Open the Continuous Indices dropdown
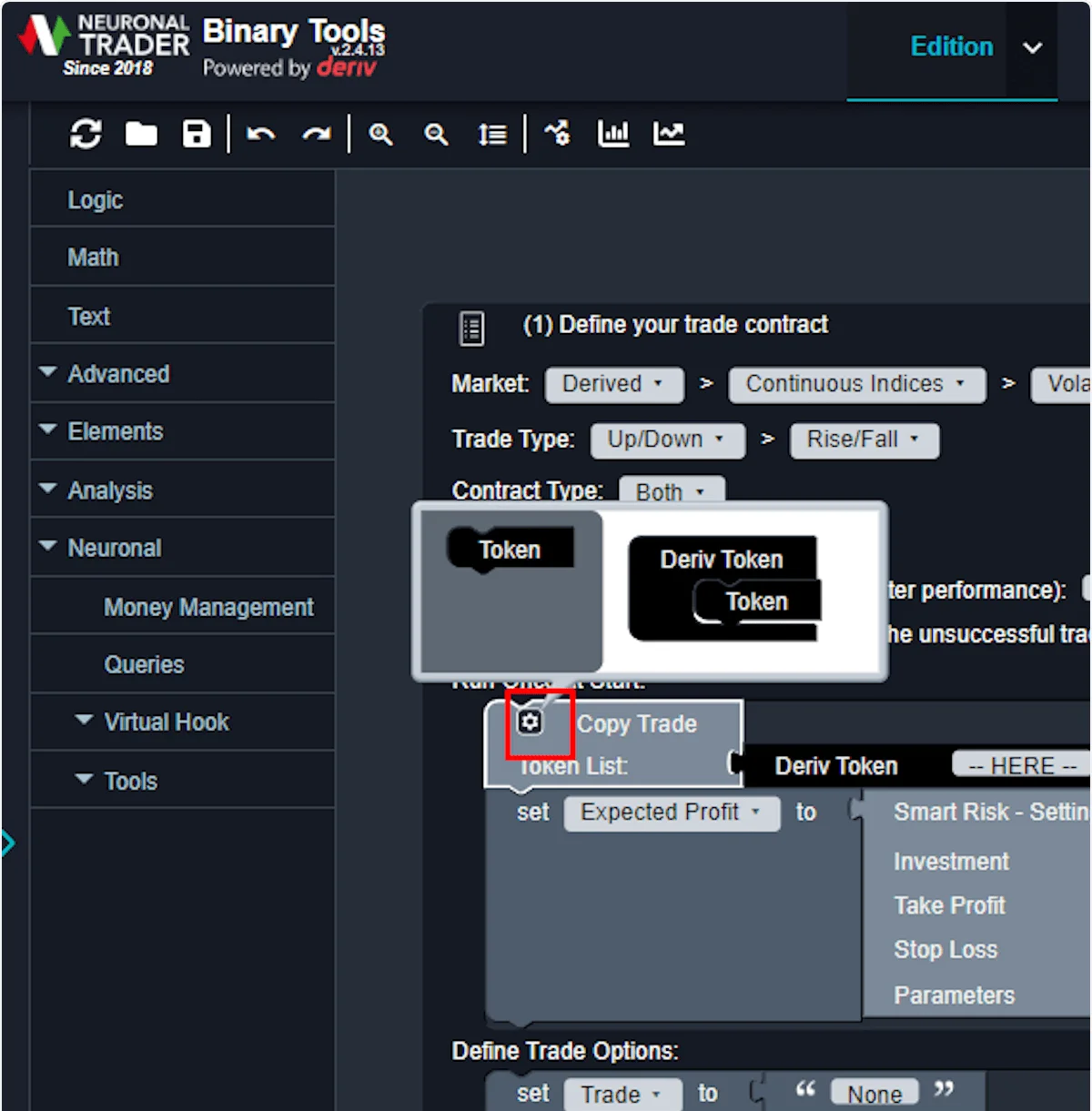The height and width of the screenshot is (1111, 1092). (x=855, y=384)
